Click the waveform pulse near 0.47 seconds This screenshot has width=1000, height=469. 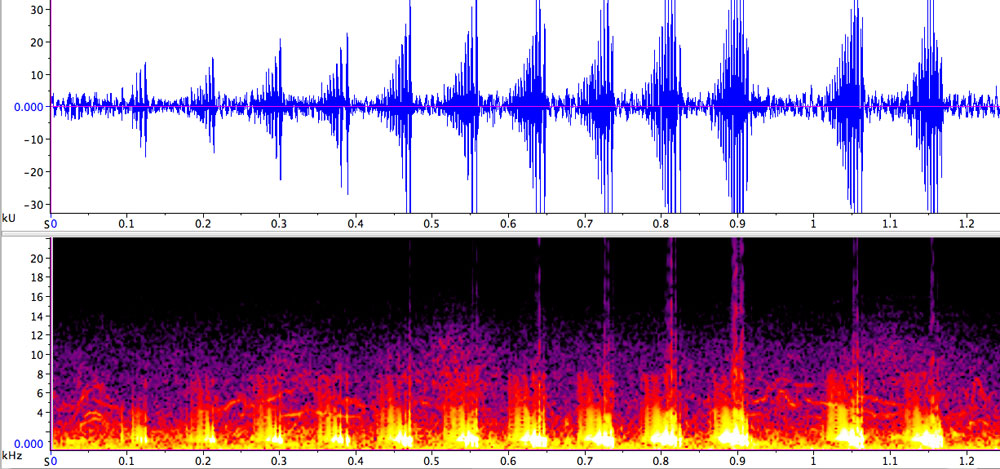coord(401,107)
